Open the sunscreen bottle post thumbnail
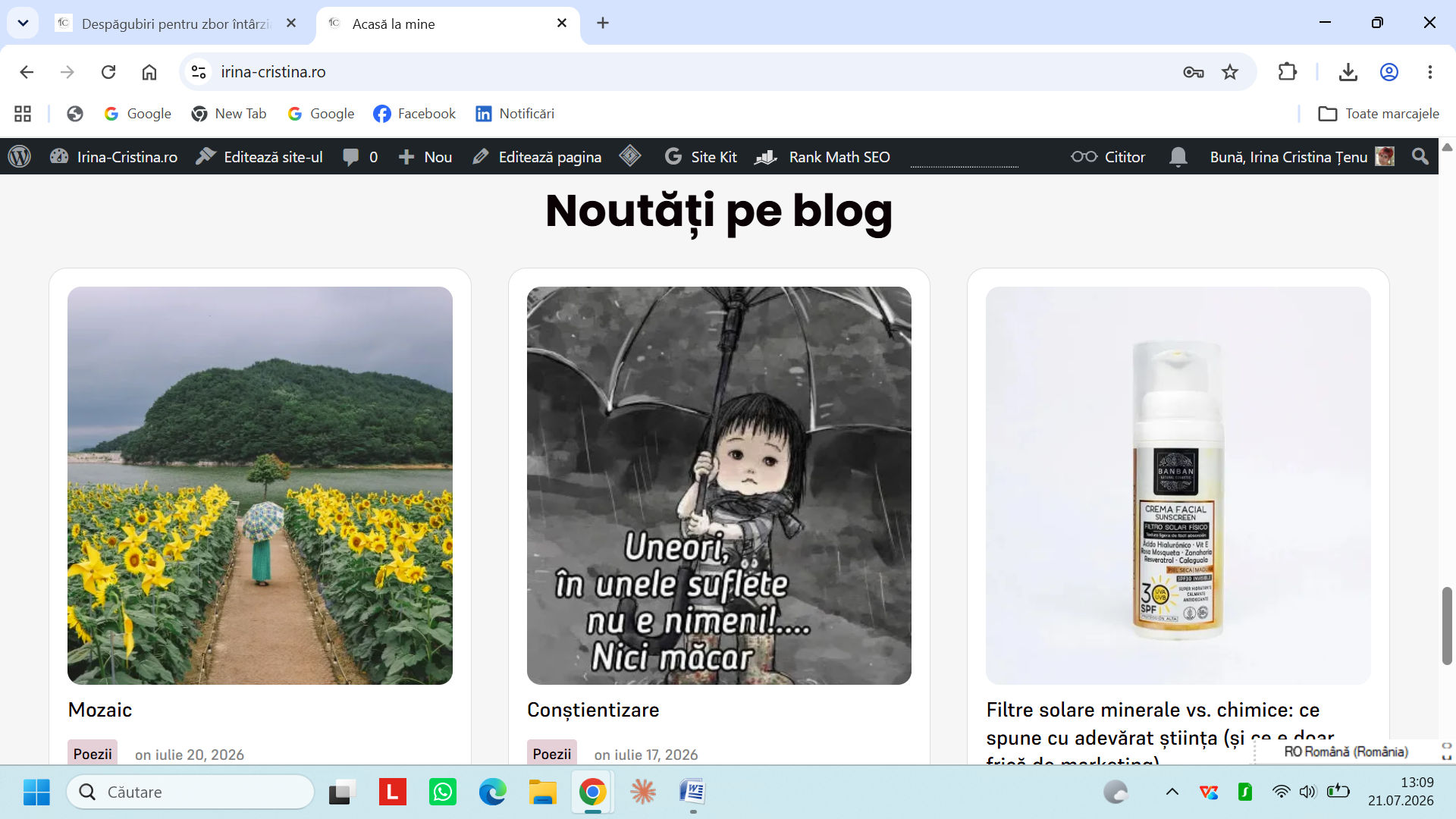The width and height of the screenshot is (1456, 819). [x=1178, y=485]
